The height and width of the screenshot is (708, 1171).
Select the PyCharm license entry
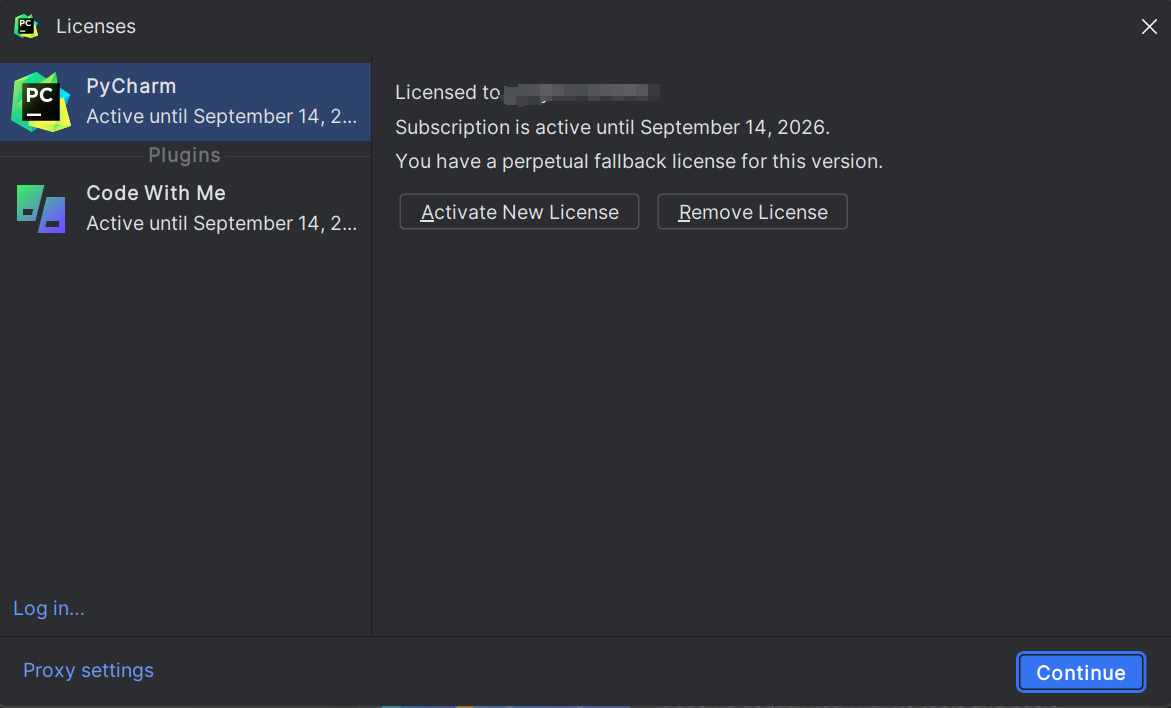point(185,102)
